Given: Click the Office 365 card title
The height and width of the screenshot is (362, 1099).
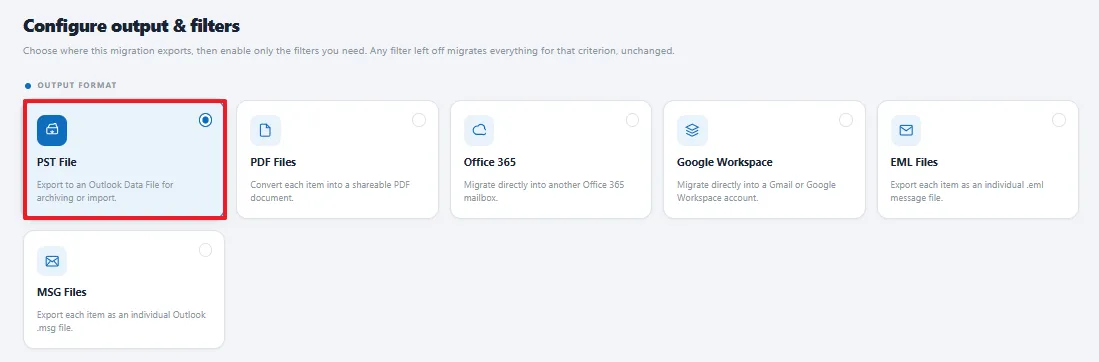Looking at the screenshot, I should point(489,162).
